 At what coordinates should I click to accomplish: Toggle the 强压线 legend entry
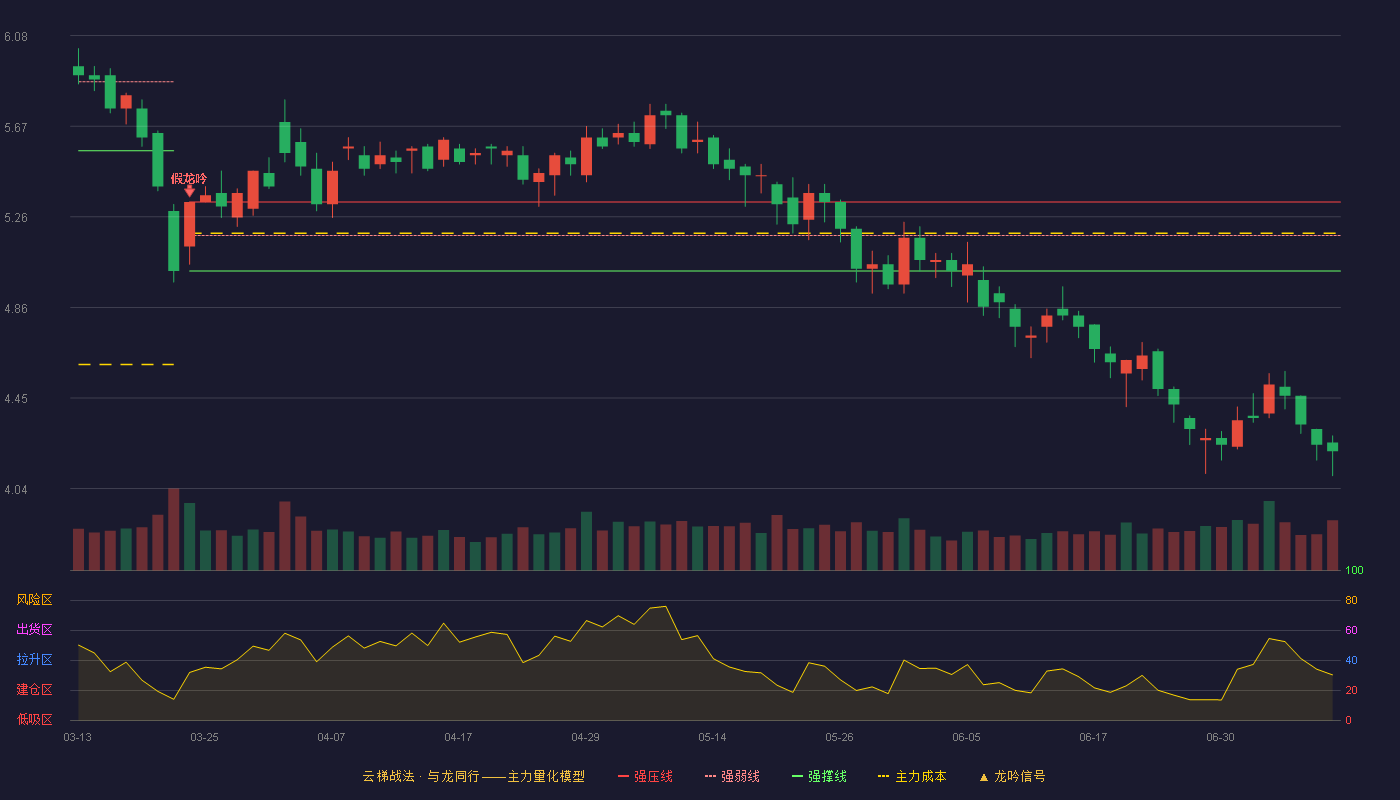pos(645,776)
